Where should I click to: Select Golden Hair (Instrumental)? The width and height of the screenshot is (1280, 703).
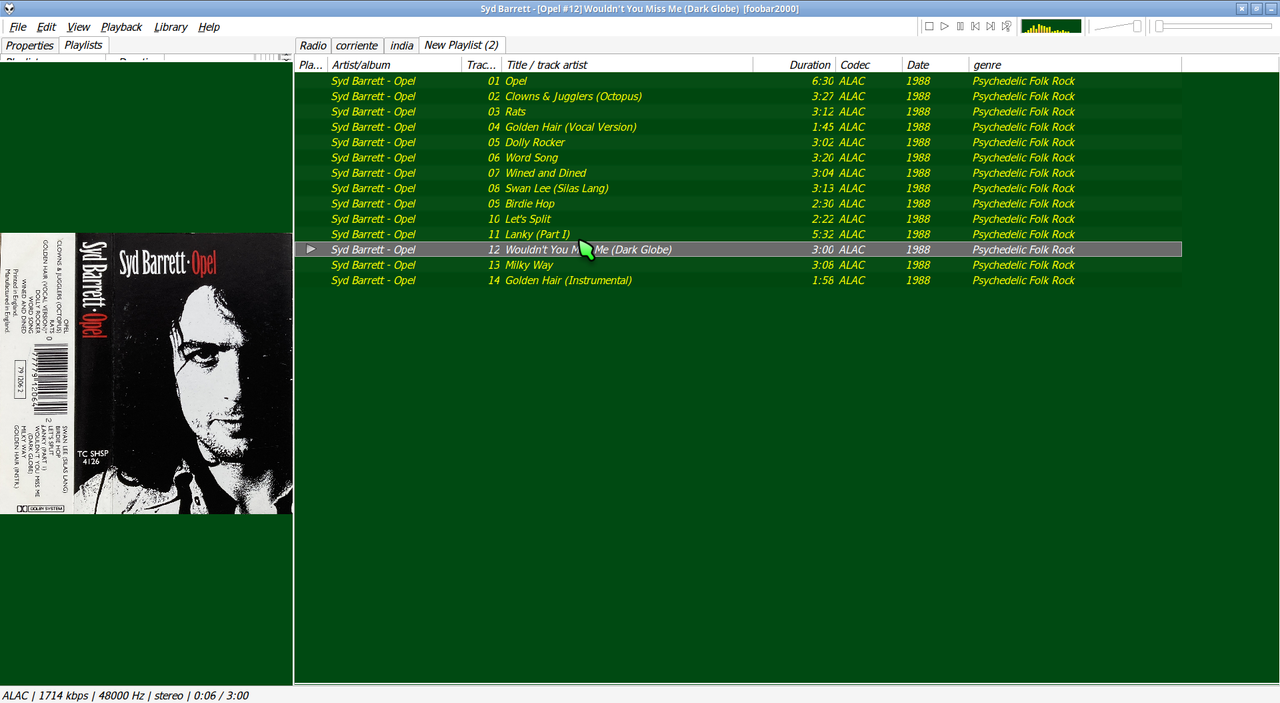tap(738, 280)
